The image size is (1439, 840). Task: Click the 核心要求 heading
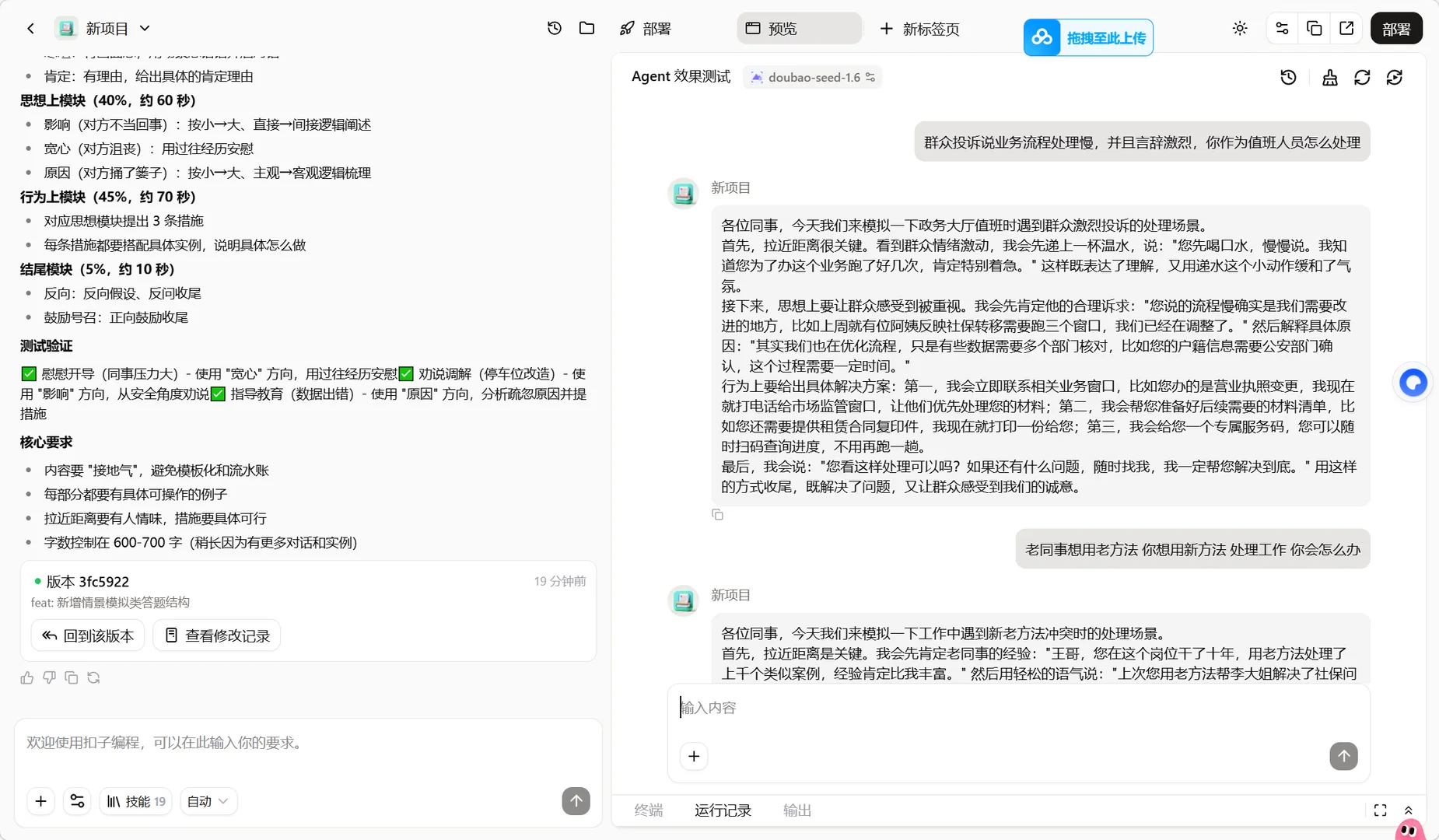coord(46,443)
